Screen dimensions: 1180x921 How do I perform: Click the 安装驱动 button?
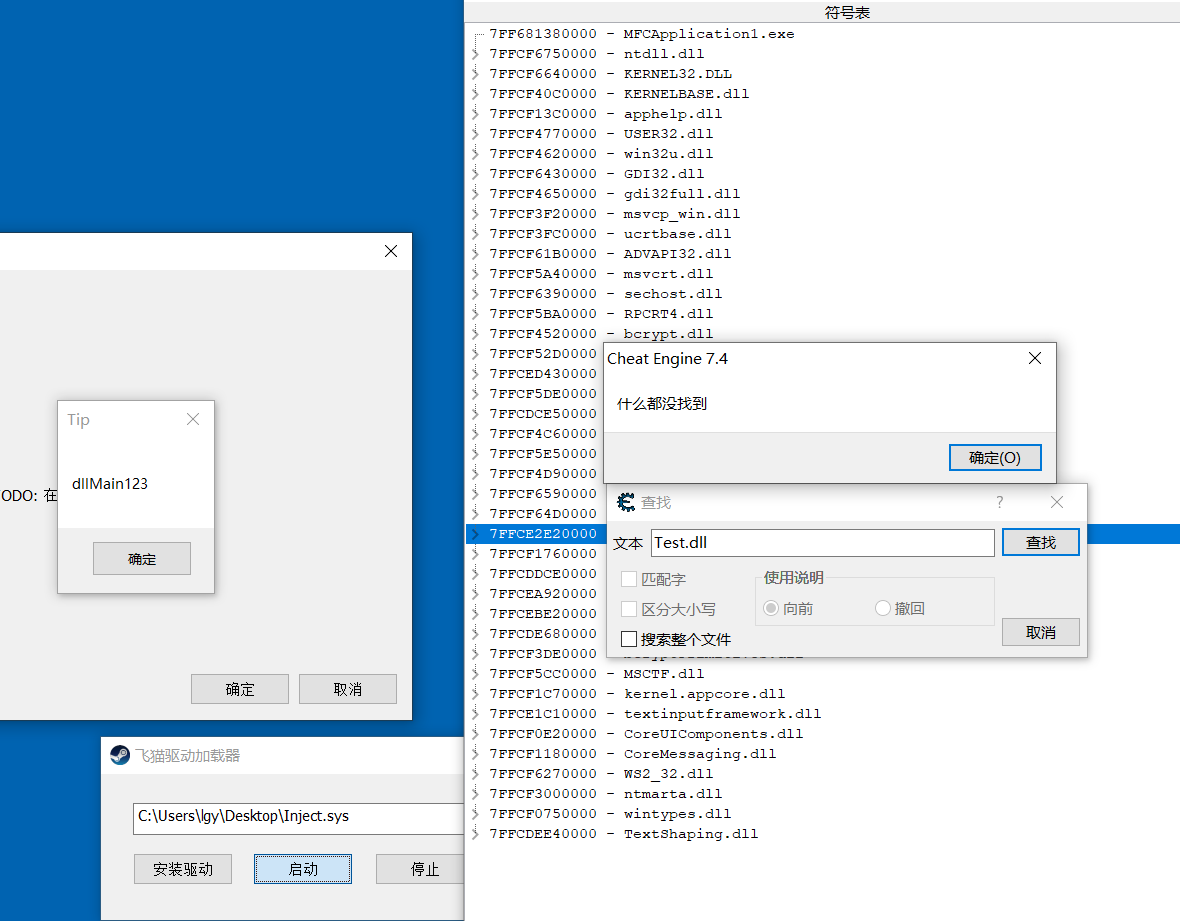183,869
